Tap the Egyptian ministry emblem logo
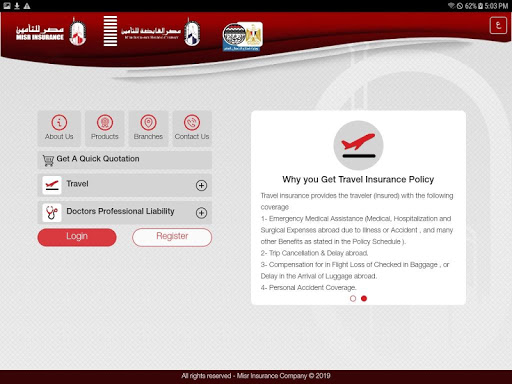Image resolution: width=512 pixels, height=384 pixels. (242, 36)
